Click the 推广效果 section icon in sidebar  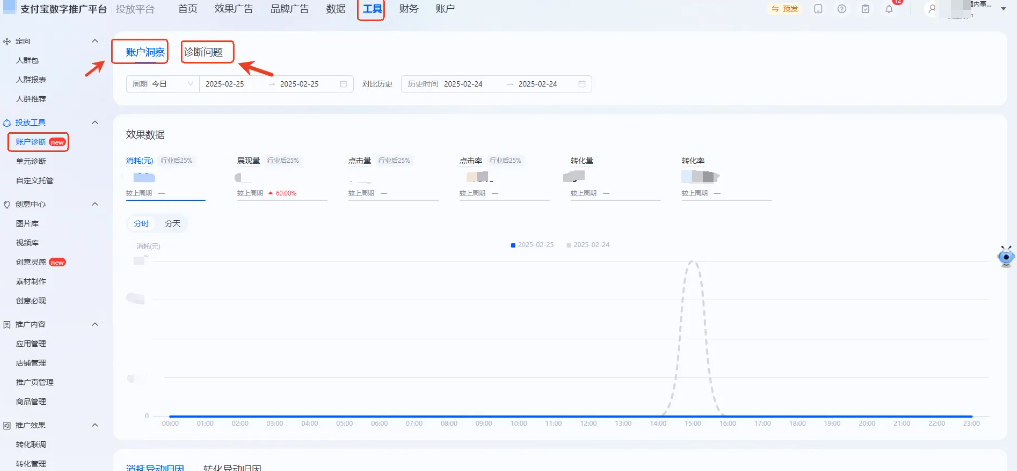(7, 425)
